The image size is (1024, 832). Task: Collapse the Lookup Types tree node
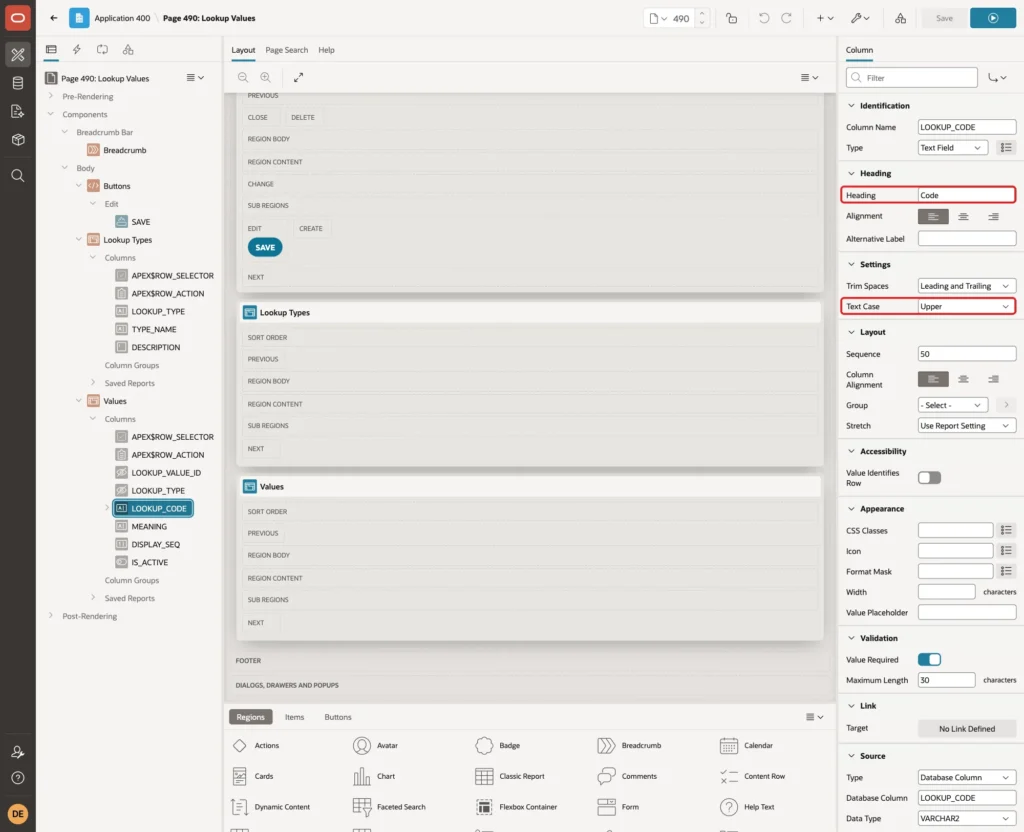78,240
